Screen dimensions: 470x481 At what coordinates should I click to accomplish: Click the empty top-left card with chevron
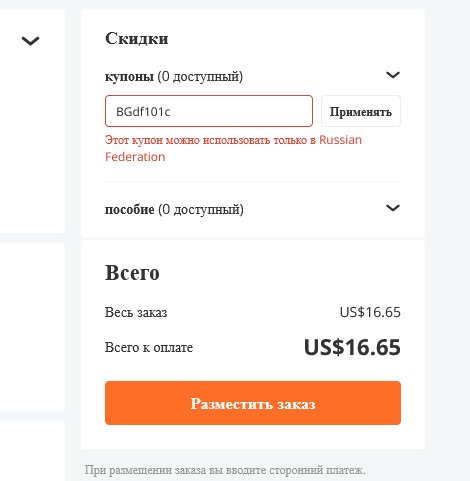click(x=32, y=121)
